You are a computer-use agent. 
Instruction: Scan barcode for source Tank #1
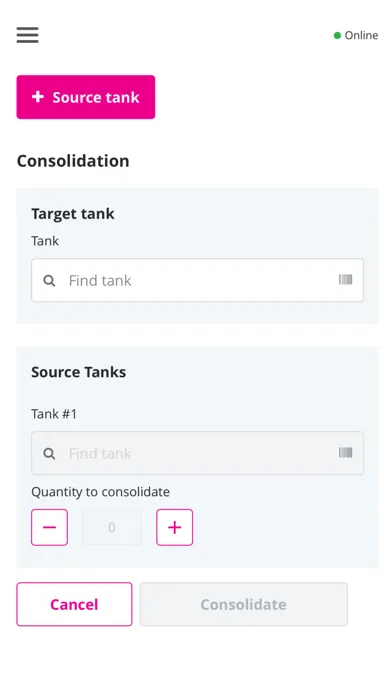[345, 452]
